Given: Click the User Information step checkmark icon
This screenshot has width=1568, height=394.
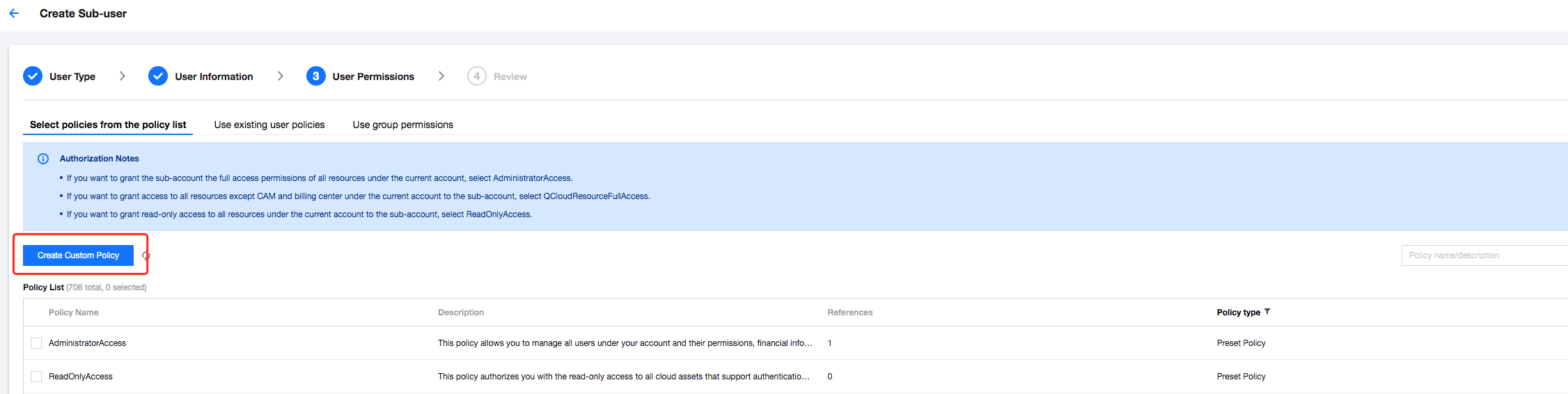Looking at the screenshot, I should [x=158, y=76].
